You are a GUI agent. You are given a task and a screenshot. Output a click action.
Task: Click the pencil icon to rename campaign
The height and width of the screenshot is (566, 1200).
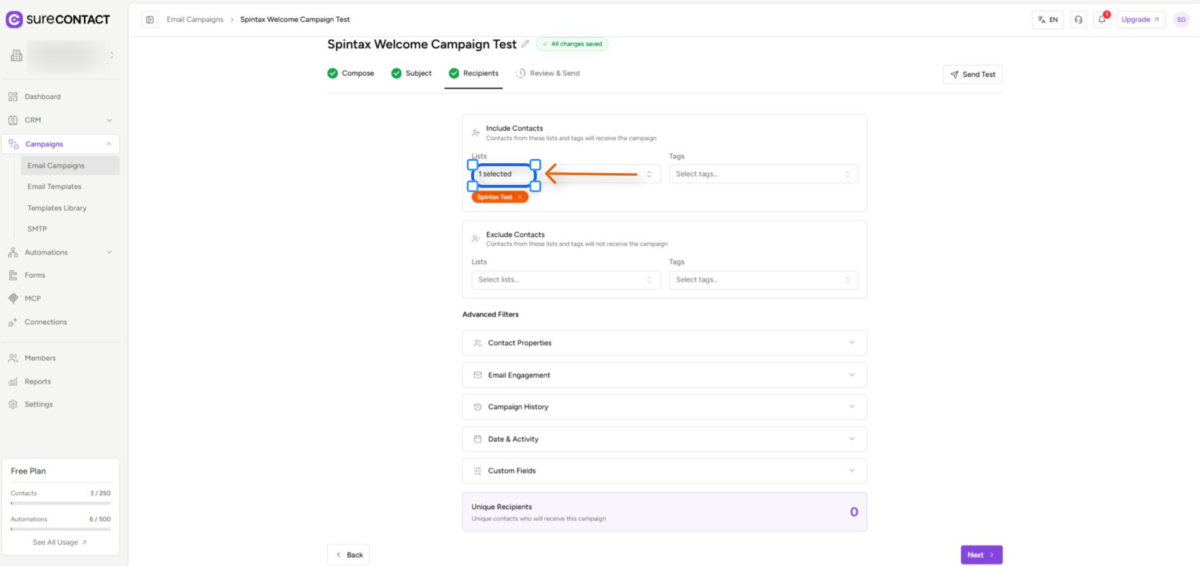pos(526,44)
